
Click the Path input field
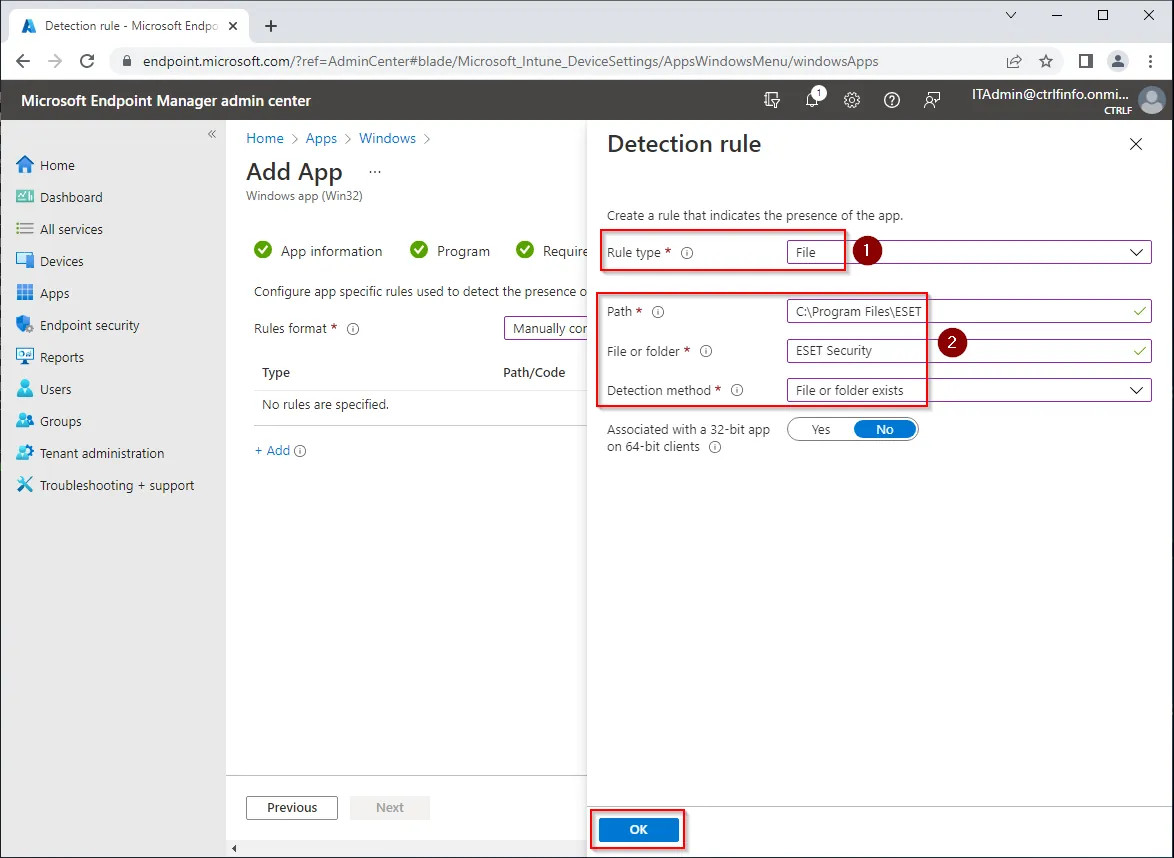tap(969, 311)
